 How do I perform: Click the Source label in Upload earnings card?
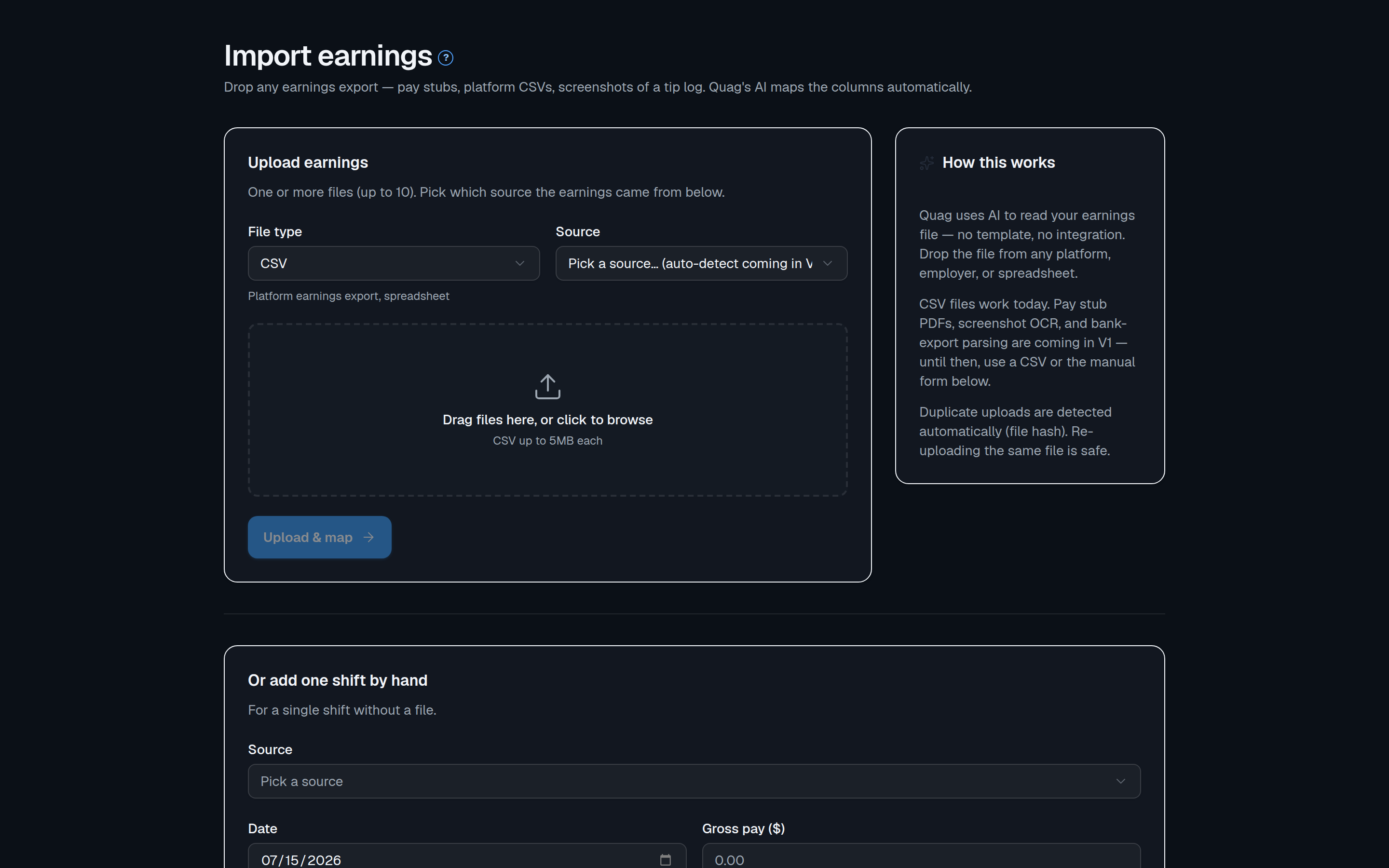[x=577, y=232]
